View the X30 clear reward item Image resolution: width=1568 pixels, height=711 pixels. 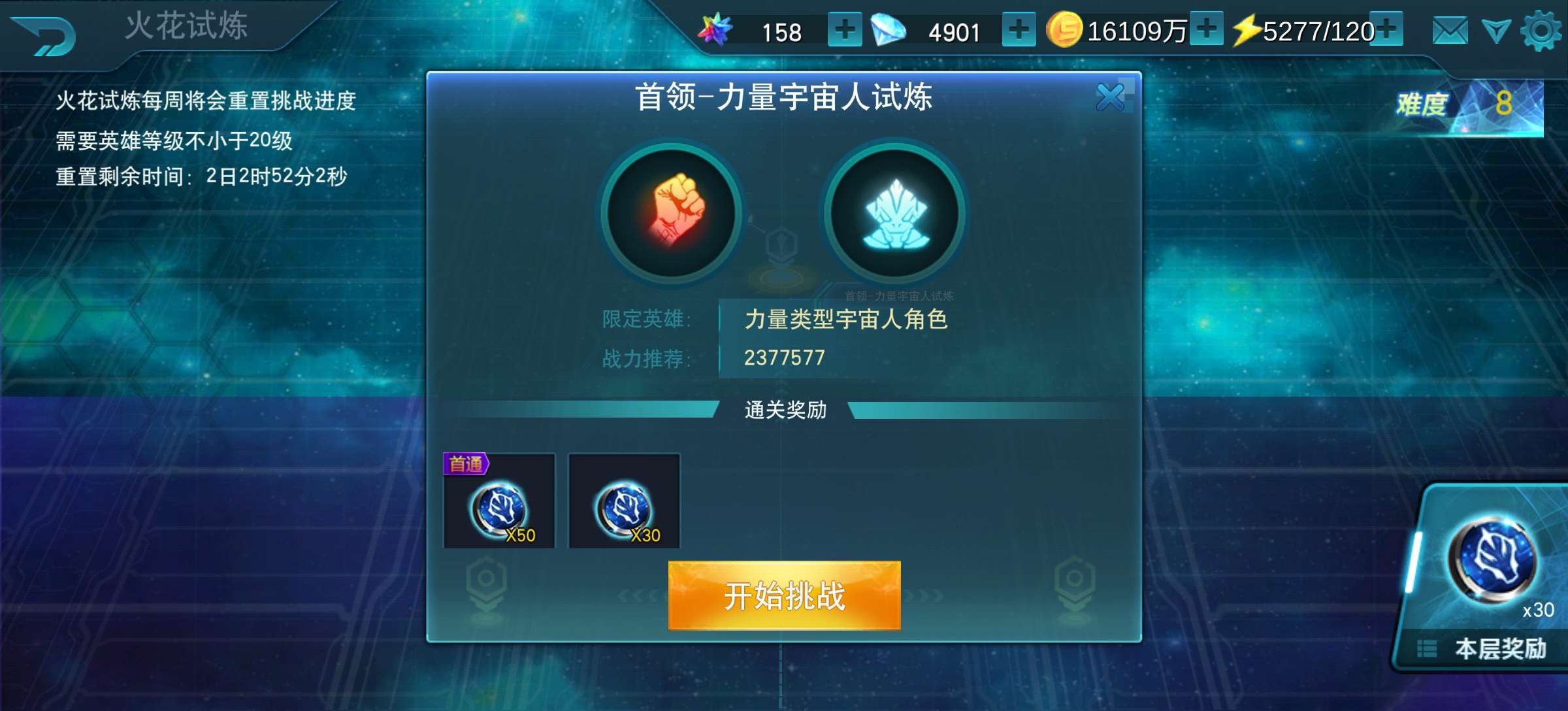[x=625, y=501]
